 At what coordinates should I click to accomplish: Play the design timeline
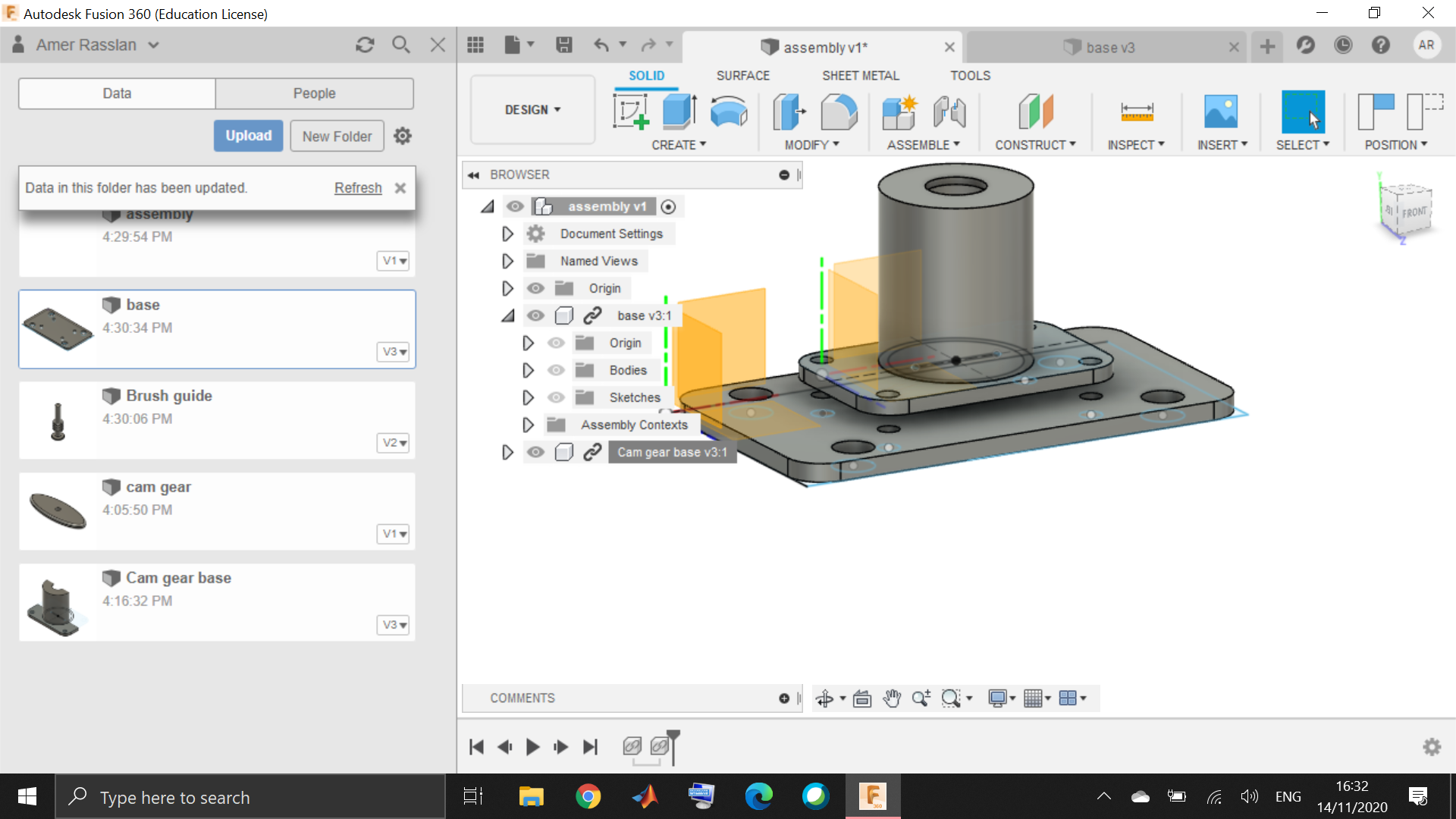point(532,747)
